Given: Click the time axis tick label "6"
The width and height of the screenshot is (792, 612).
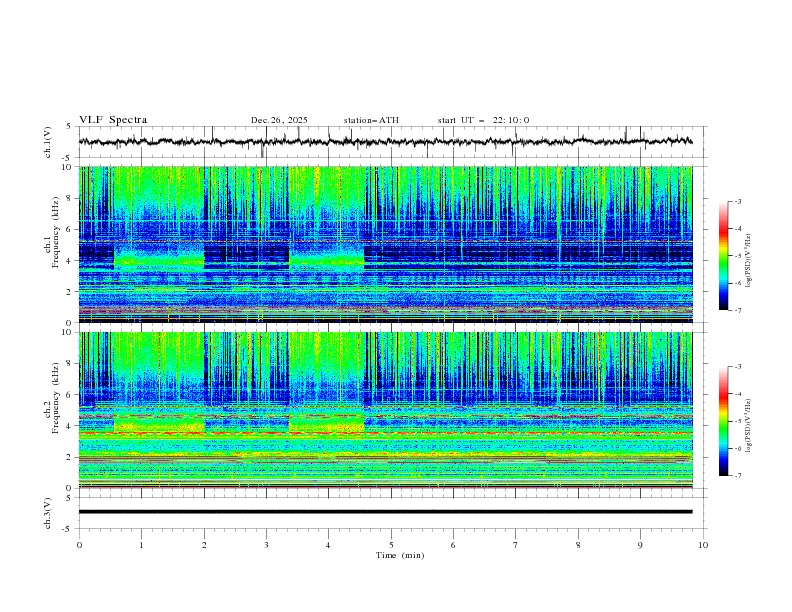Looking at the screenshot, I should coord(453,545).
